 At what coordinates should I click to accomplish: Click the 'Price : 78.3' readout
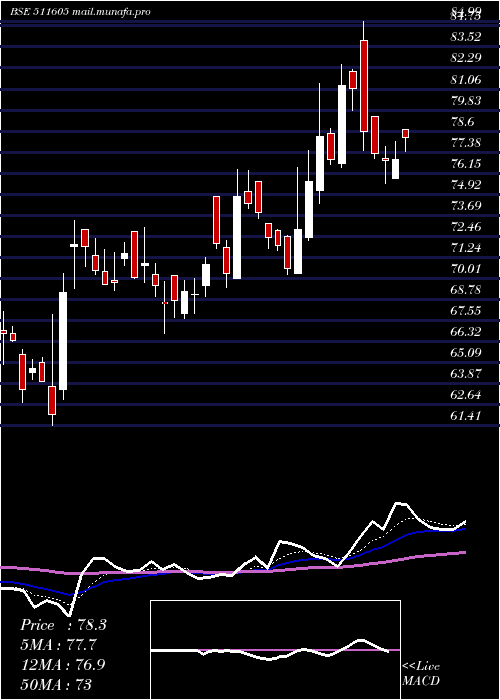coord(63,625)
